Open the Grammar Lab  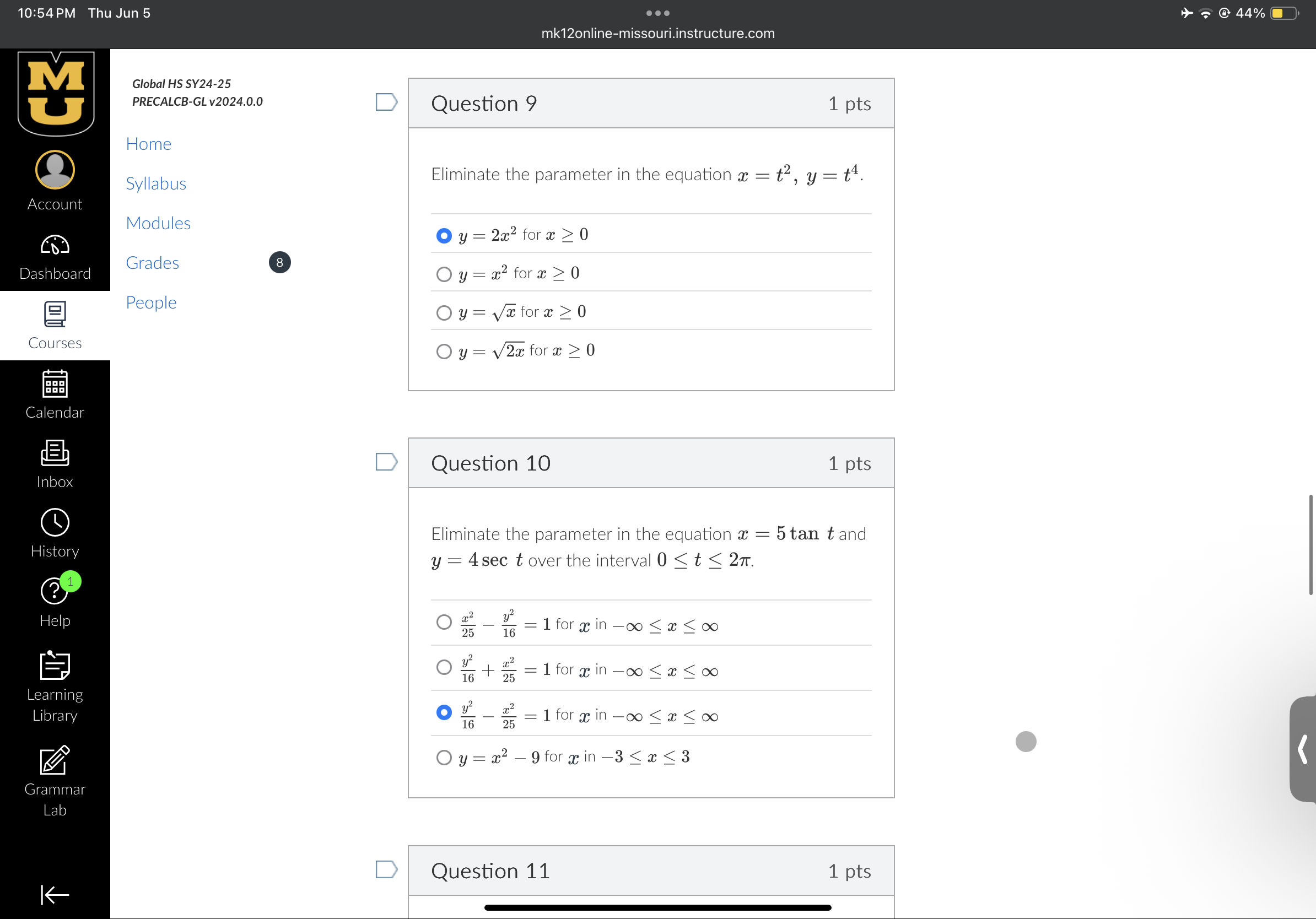[55, 776]
